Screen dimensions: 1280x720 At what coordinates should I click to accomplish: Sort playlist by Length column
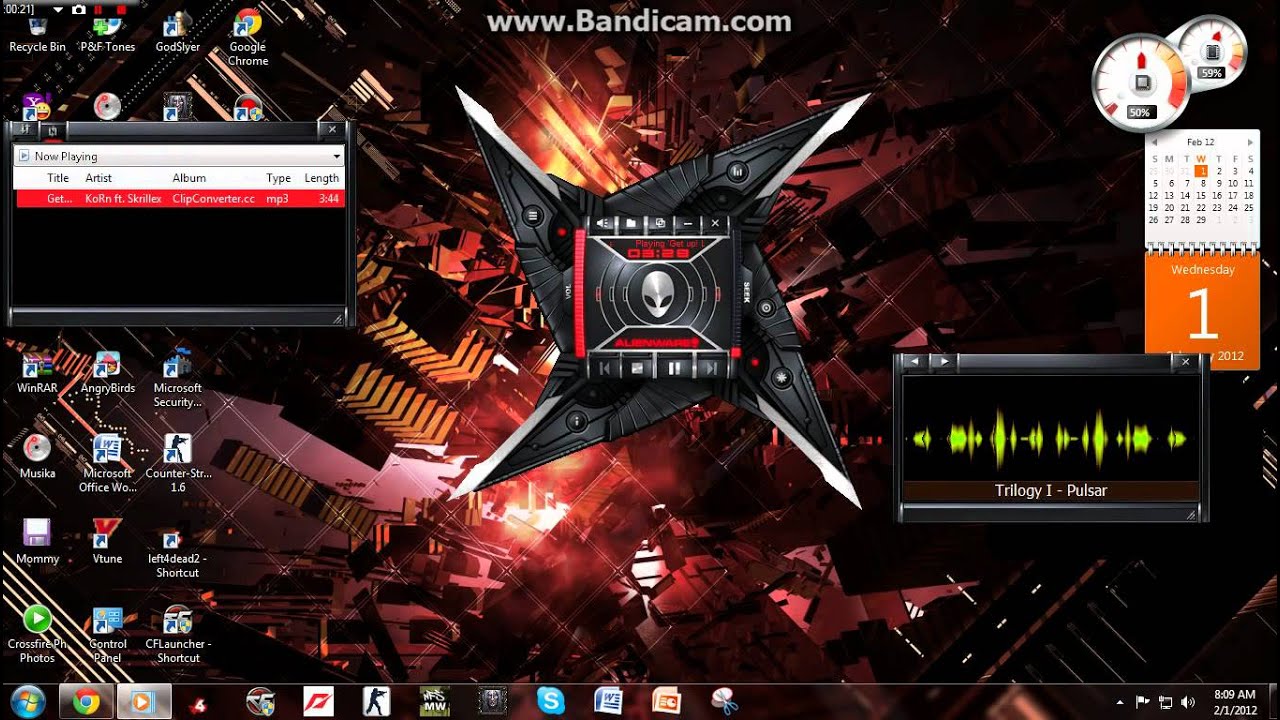coord(321,178)
